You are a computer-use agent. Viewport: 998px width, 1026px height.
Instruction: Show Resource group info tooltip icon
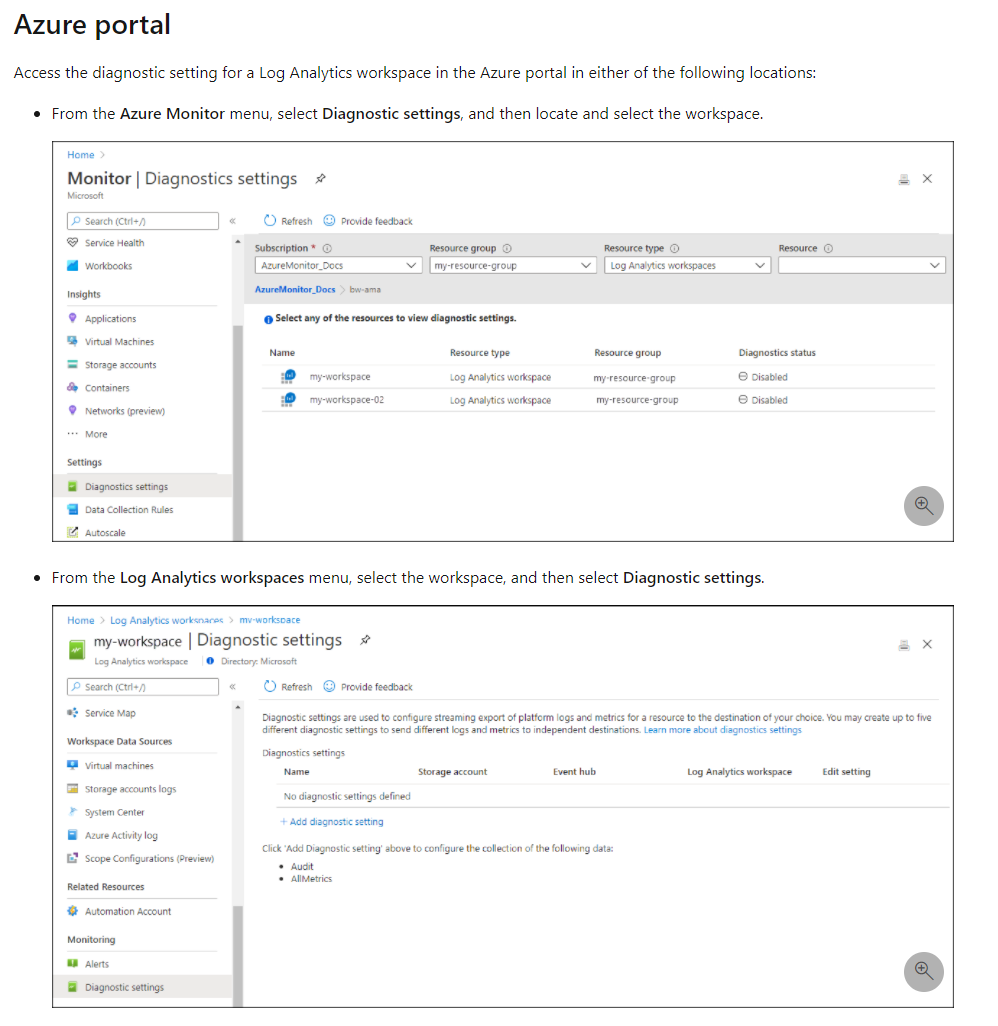pos(507,248)
